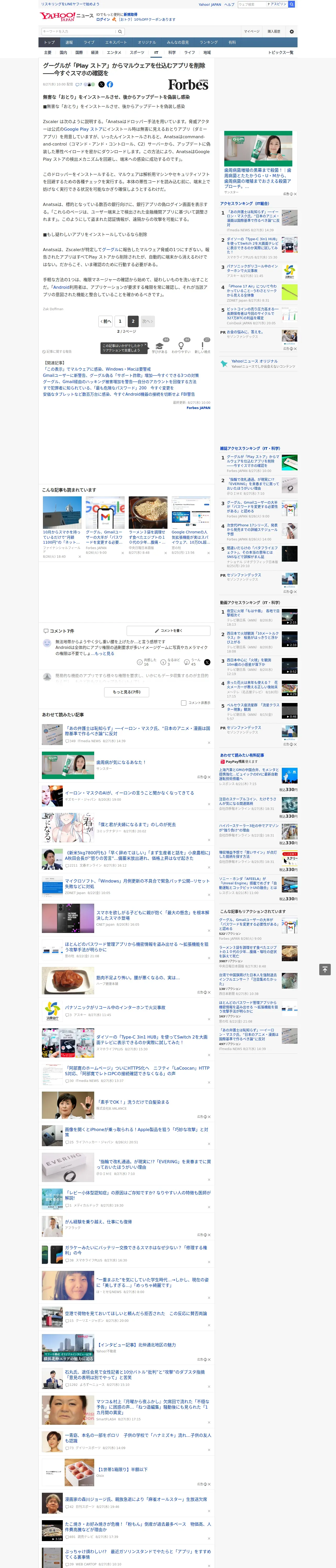Click the Forbes JAPAN credit link below article

pyautogui.click(x=198, y=408)
